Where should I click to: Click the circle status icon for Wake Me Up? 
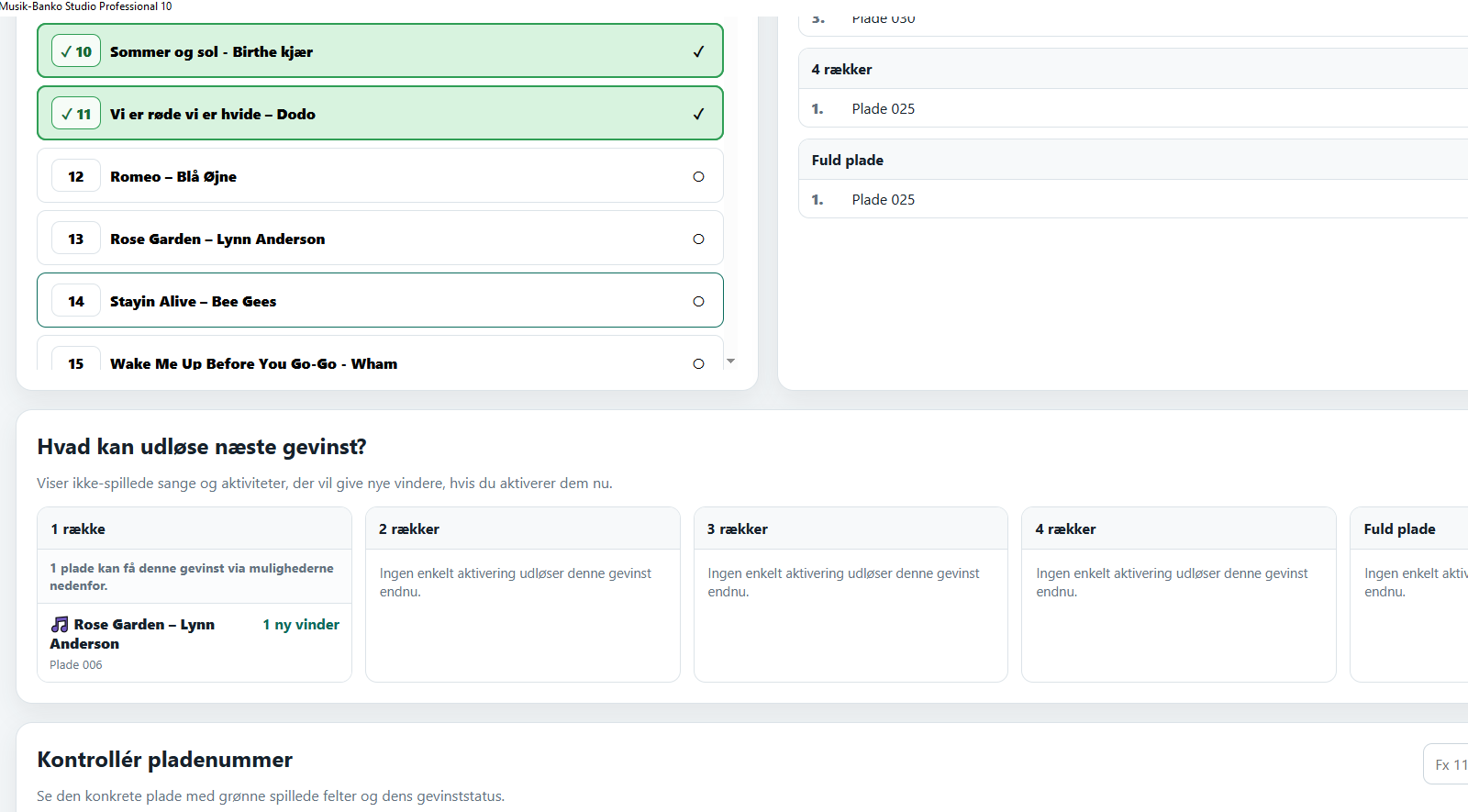(698, 363)
